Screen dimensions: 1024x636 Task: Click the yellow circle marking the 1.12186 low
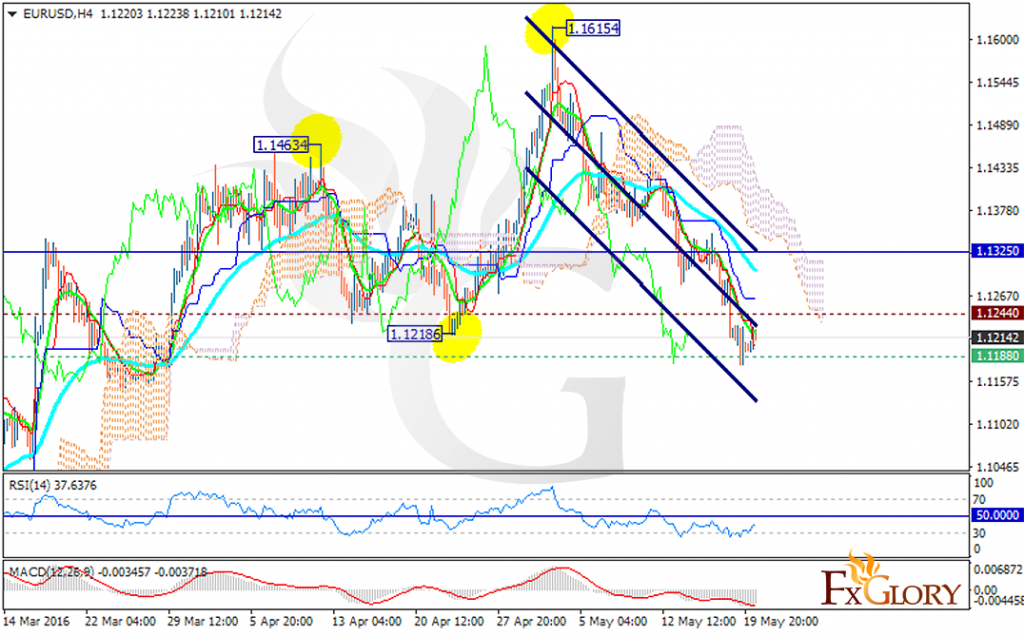[456, 336]
